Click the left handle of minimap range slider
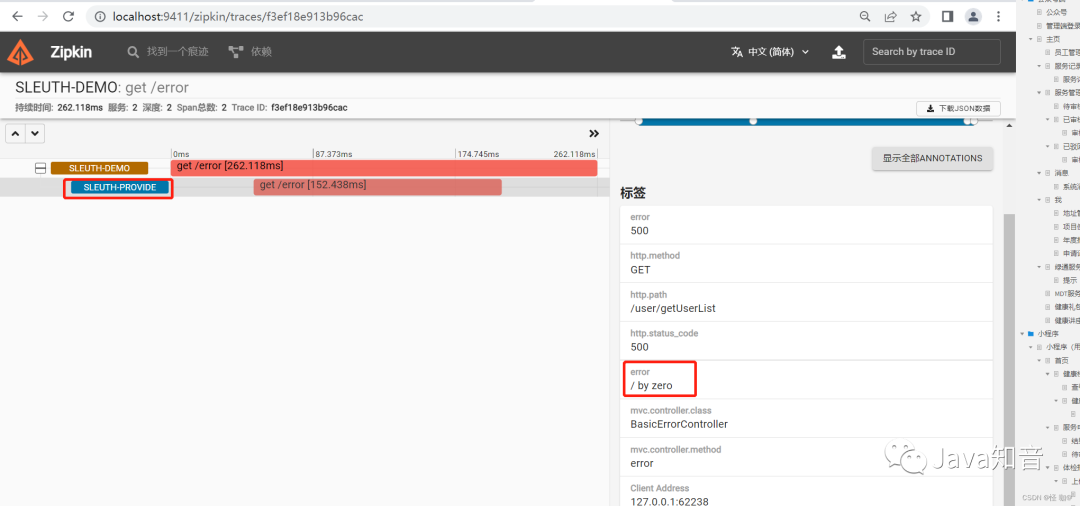 (638, 121)
